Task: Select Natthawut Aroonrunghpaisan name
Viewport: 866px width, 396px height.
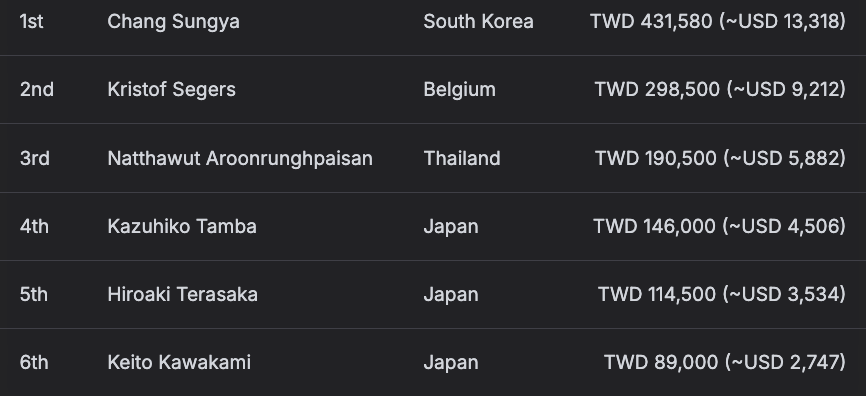Action: pyautogui.click(x=240, y=159)
